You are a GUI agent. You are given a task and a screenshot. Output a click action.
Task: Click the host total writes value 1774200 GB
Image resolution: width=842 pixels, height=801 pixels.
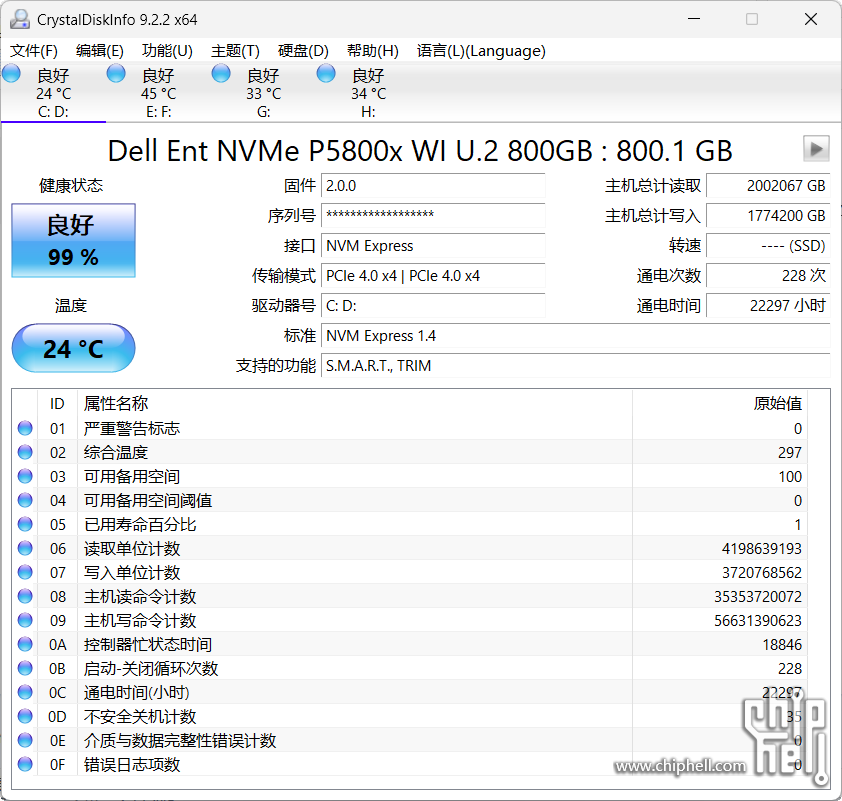[768, 216]
